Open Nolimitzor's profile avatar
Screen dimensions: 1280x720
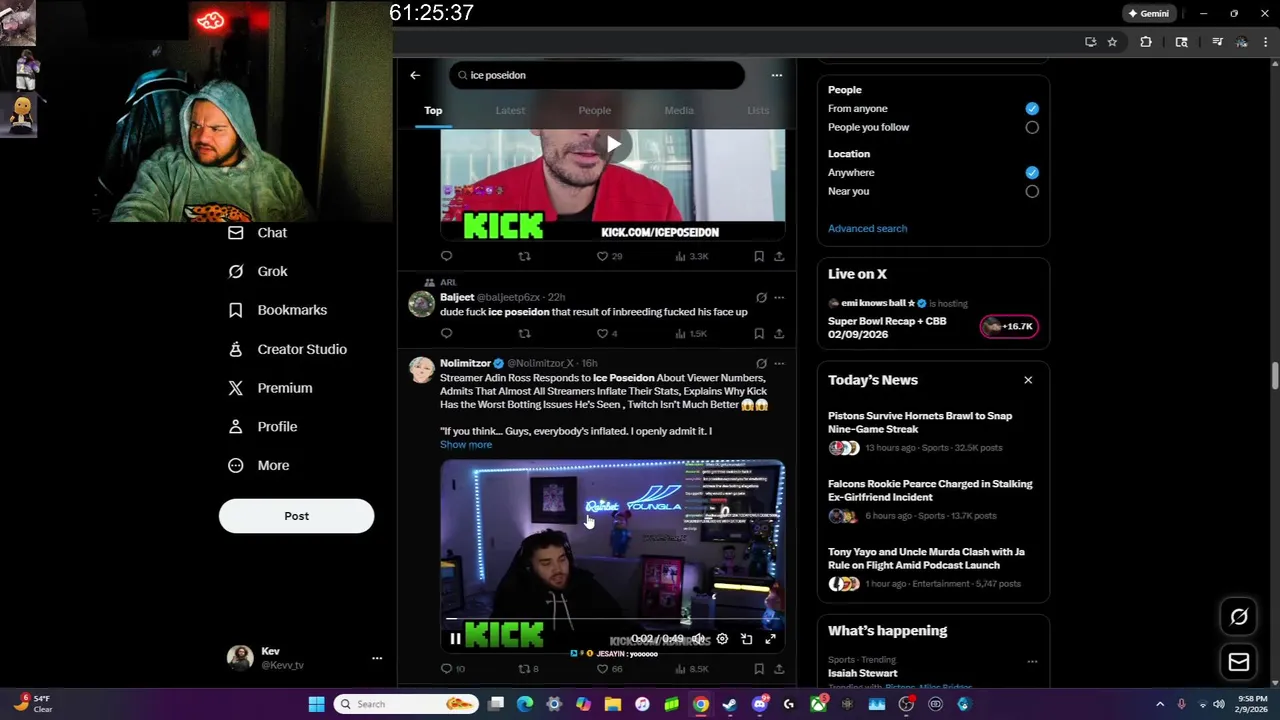click(422, 370)
